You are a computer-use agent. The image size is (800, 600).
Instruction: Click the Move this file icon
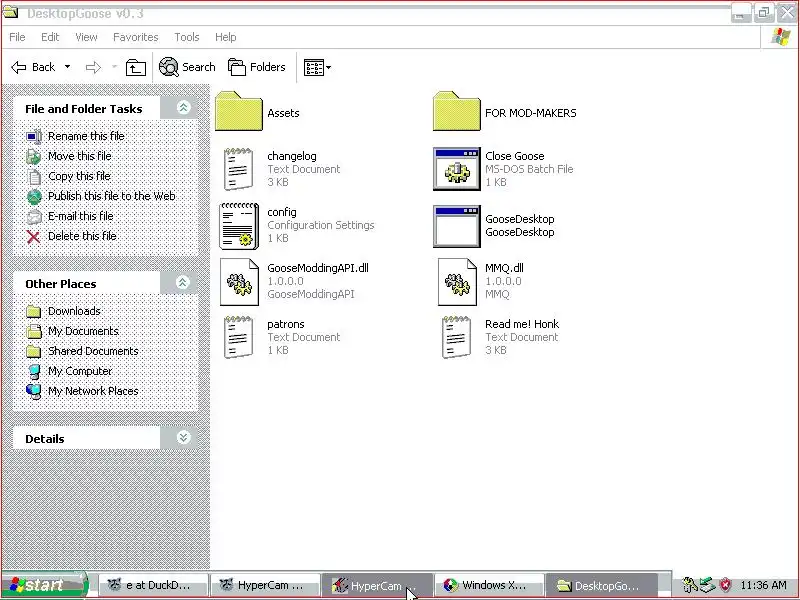pyautogui.click(x=34, y=156)
